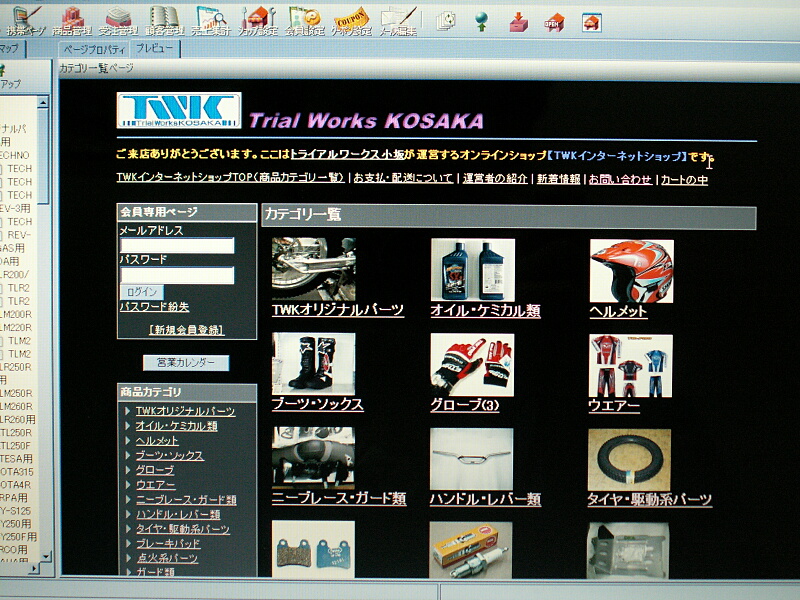Open ニーブレース・ガード類 link under the image

(x=339, y=498)
